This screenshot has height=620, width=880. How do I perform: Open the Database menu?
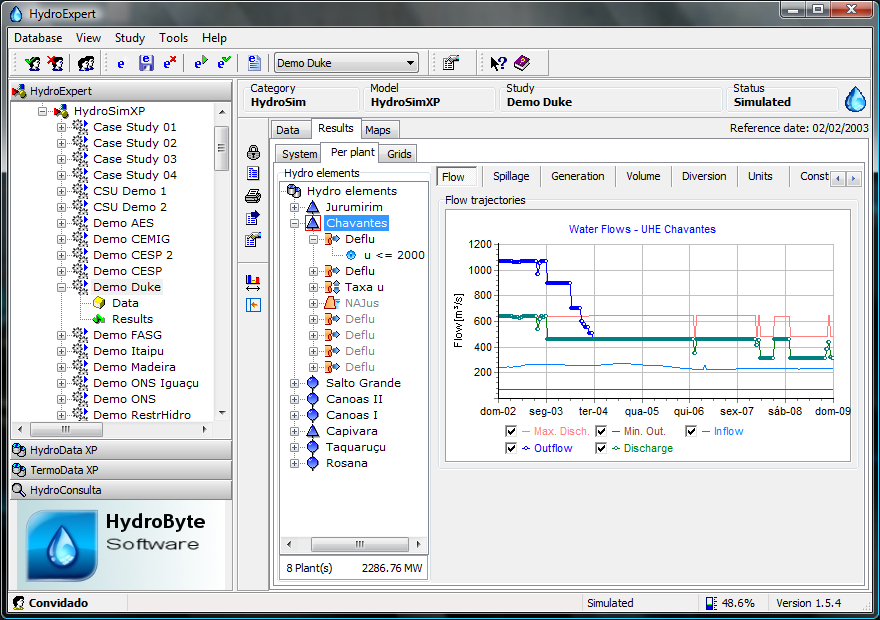coord(38,38)
